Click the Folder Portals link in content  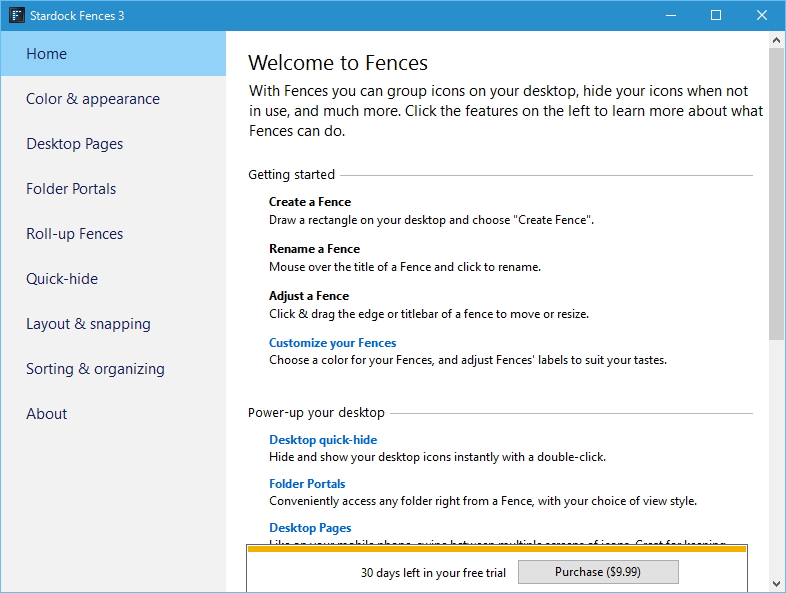pos(307,484)
